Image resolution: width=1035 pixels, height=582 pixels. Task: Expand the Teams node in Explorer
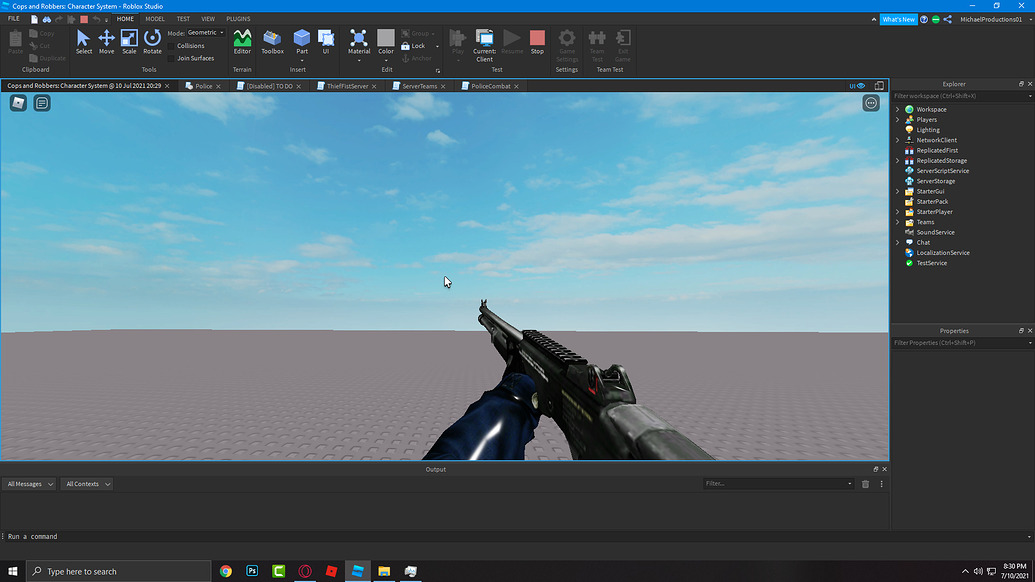(897, 222)
